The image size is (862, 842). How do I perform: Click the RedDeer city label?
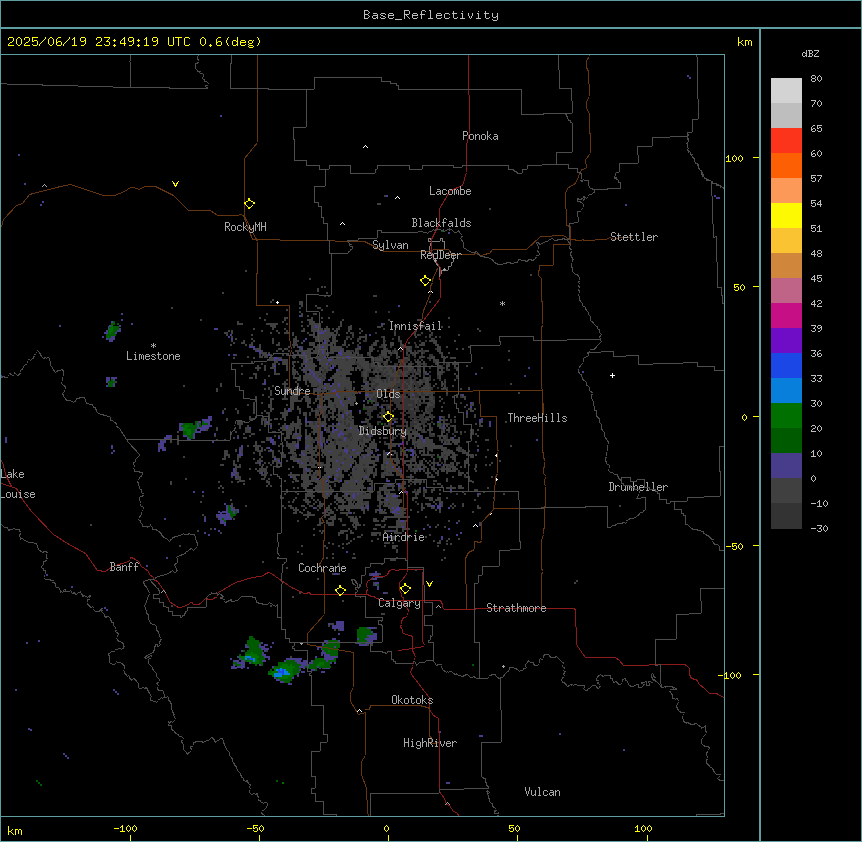[x=440, y=255]
